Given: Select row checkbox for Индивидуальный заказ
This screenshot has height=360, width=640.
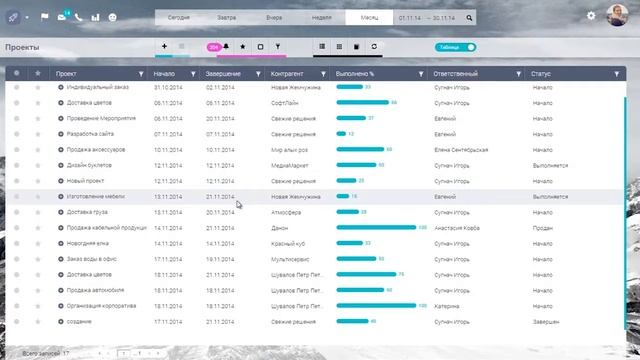Looking at the screenshot, I should pyautogui.click(x=16, y=87).
